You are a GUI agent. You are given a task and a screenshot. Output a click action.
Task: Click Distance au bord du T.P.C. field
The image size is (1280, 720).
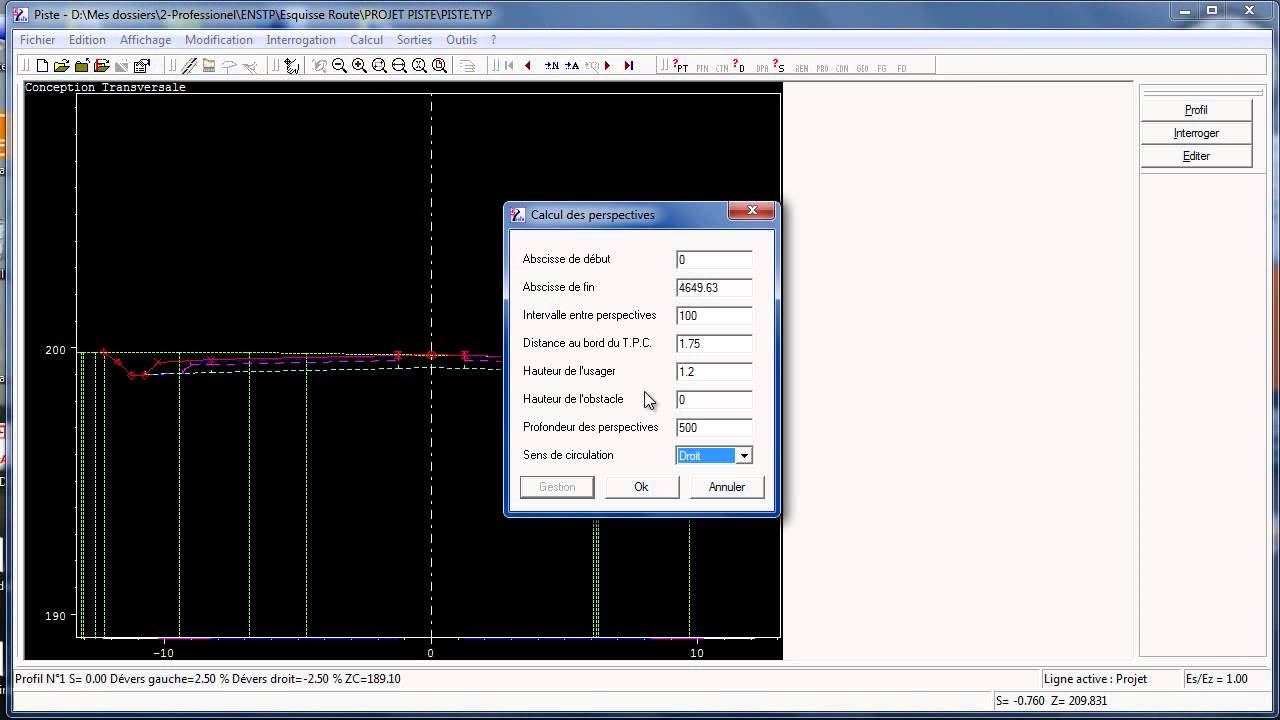coord(714,344)
